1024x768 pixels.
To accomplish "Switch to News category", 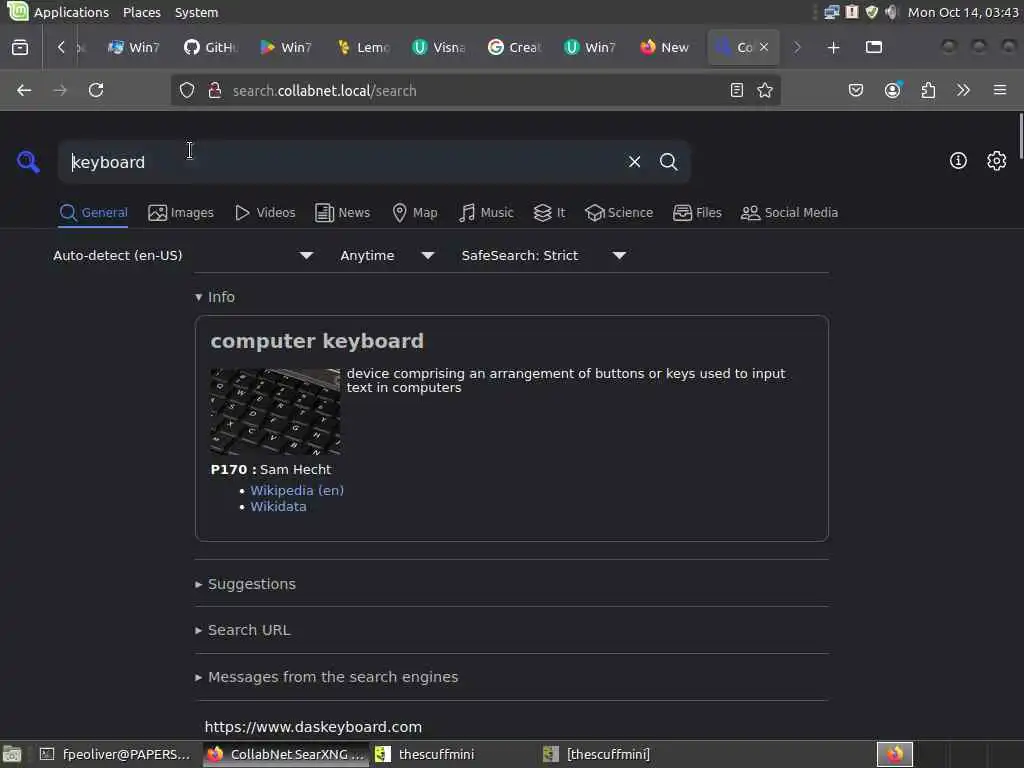I will pyautogui.click(x=342, y=212).
